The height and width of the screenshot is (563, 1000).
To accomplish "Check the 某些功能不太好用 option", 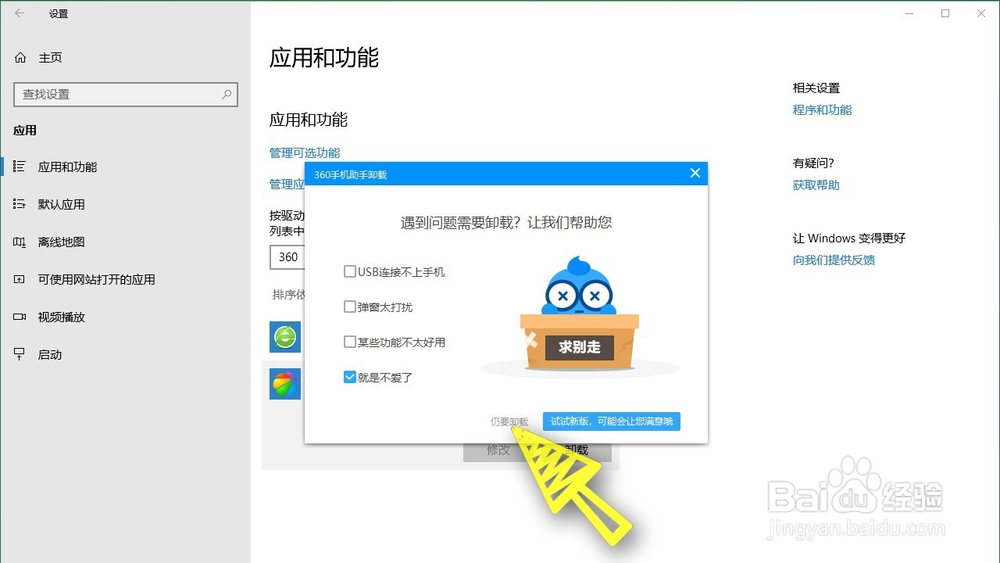I will [349, 342].
